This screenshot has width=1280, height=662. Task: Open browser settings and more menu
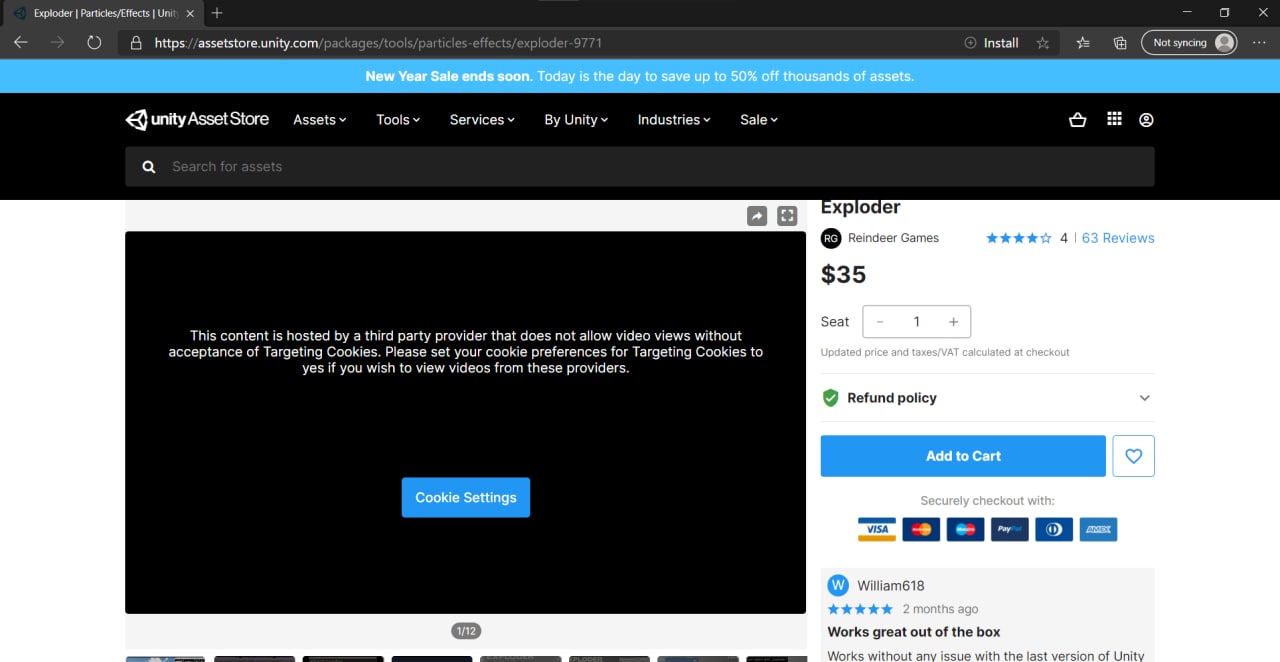tap(1259, 43)
